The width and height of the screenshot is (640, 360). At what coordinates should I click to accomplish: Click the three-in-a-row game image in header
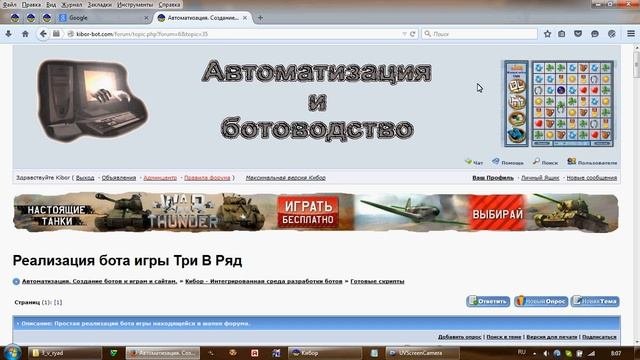coord(558,104)
